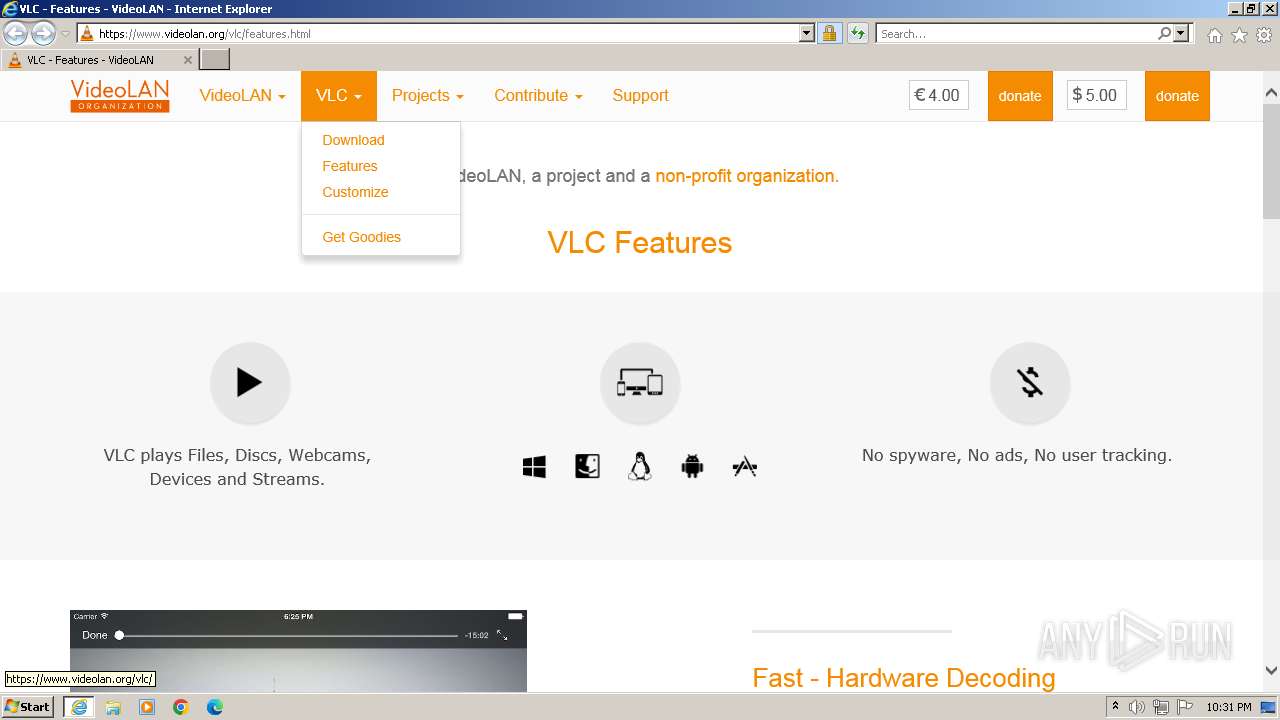The width and height of the screenshot is (1280, 720).
Task: Open the VideoLAN dropdown menu
Action: [x=242, y=96]
